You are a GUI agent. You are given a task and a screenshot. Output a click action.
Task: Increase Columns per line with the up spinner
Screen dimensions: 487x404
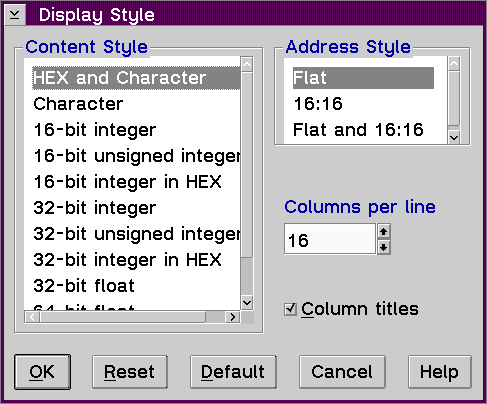[x=384, y=231]
